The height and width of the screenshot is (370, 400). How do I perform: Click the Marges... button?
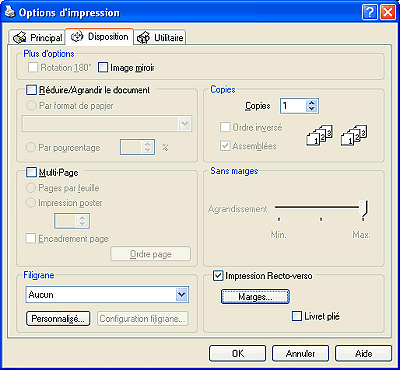(255, 297)
